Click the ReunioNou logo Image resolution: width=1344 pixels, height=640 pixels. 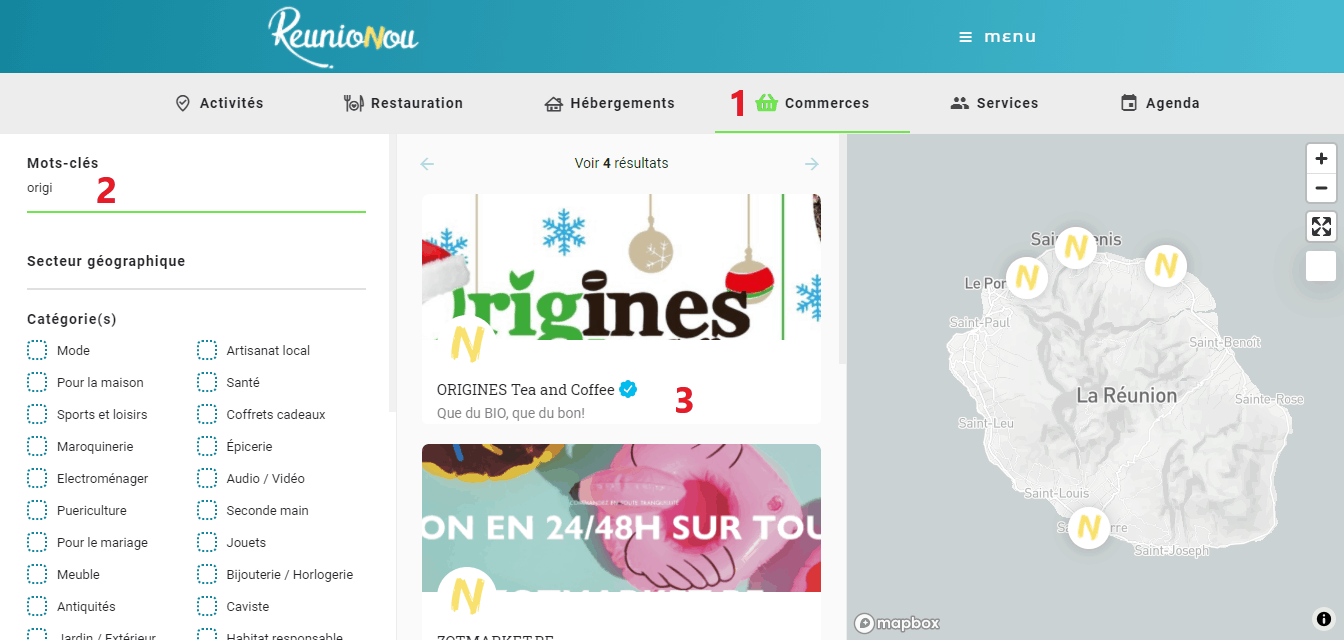coord(343,38)
